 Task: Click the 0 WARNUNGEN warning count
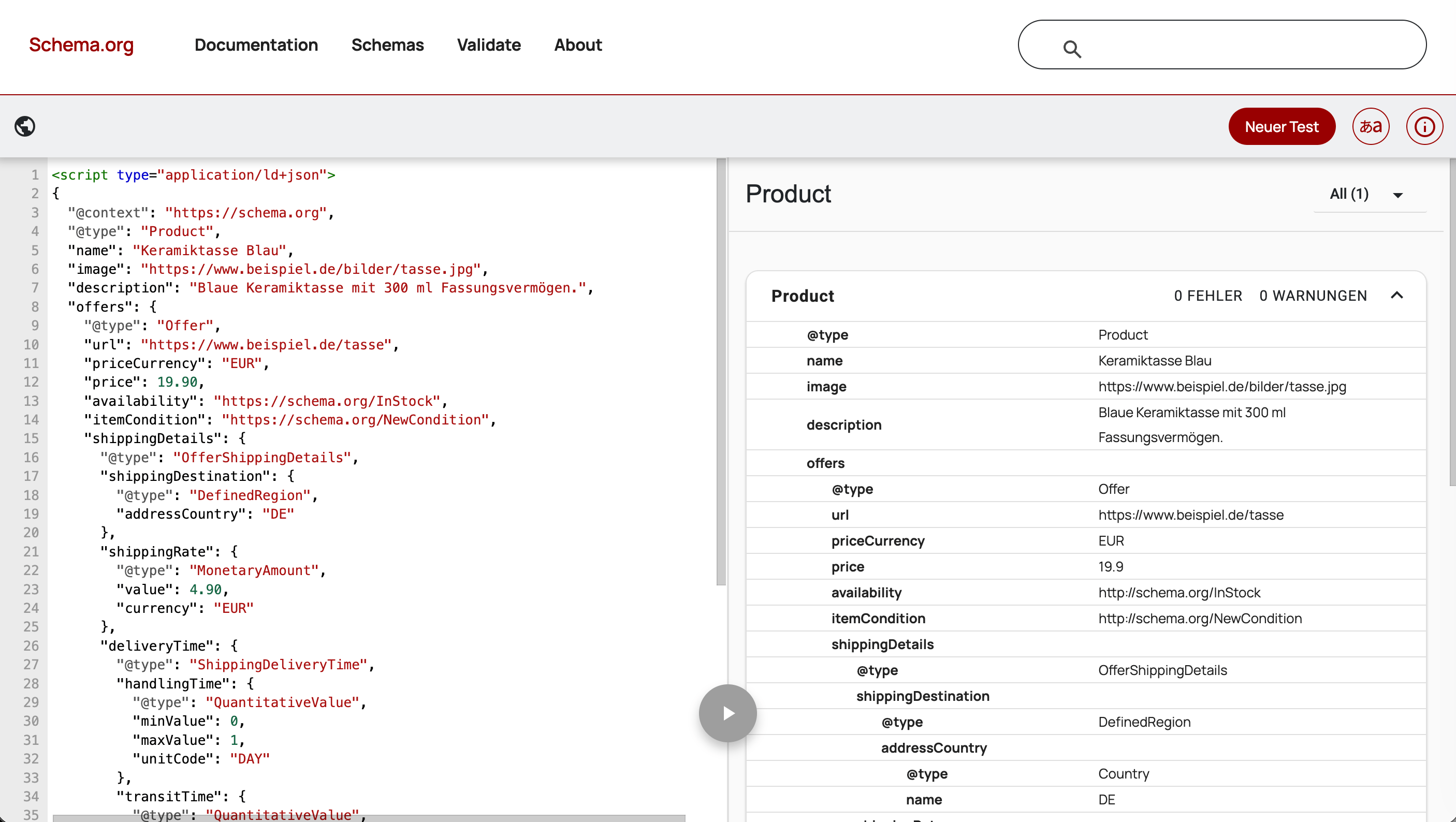tap(1313, 296)
